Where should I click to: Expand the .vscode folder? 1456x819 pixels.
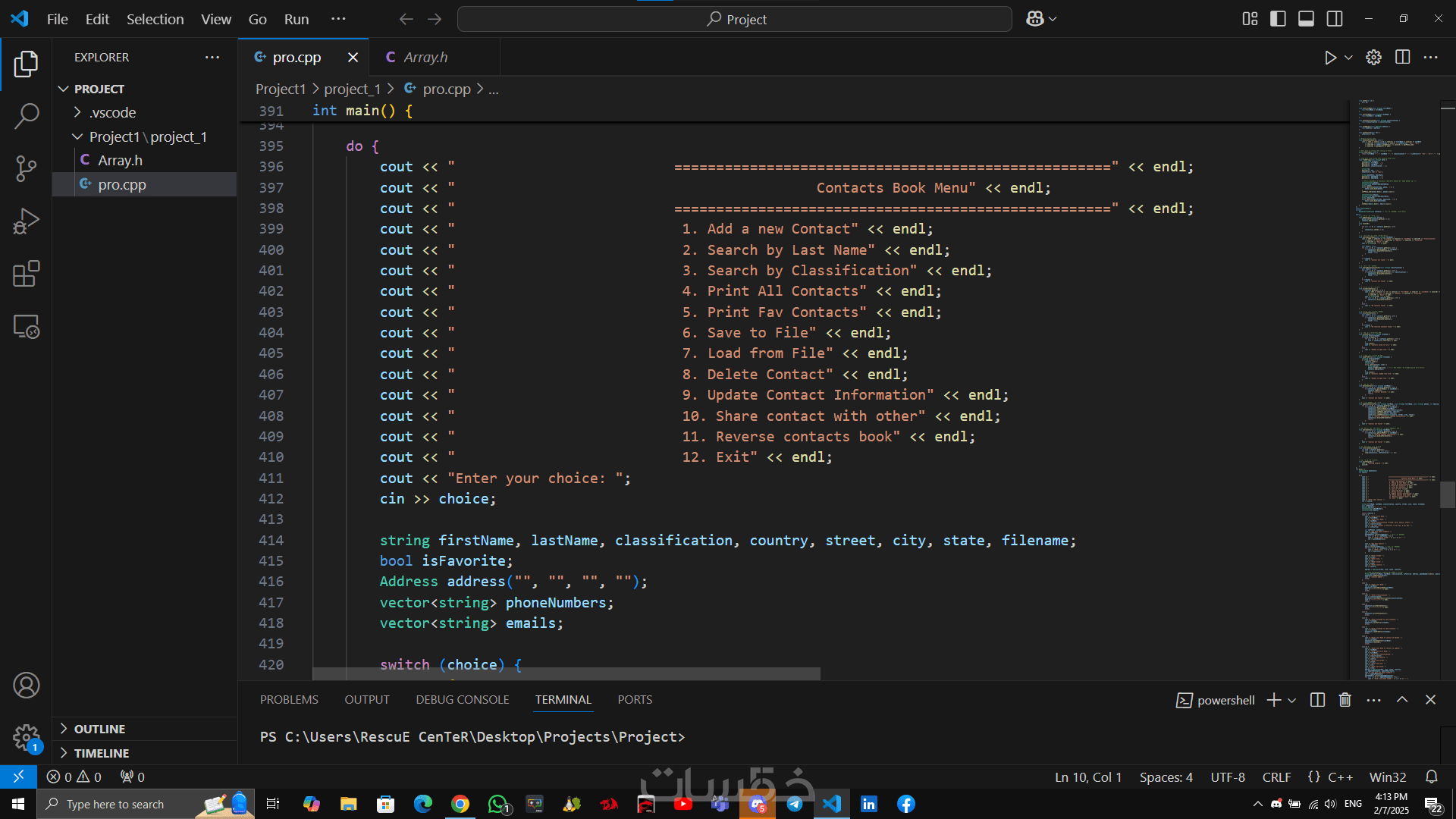click(112, 112)
